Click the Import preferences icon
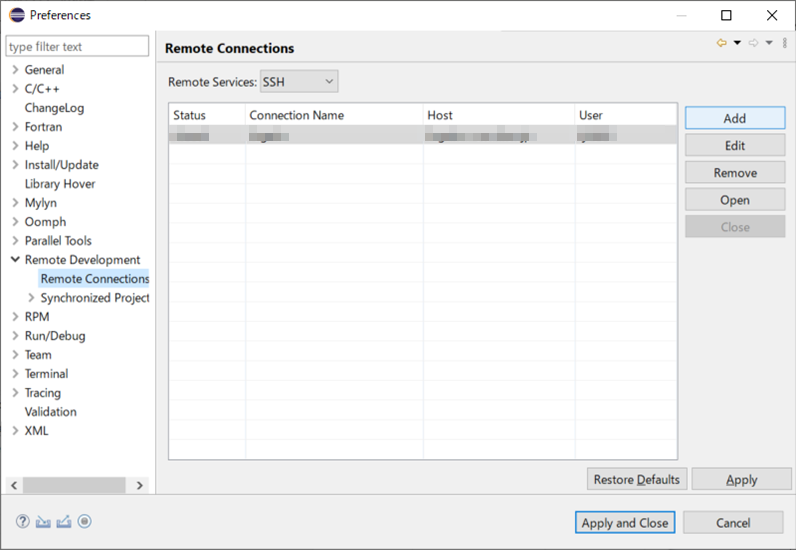796x550 pixels. click(x=43, y=521)
